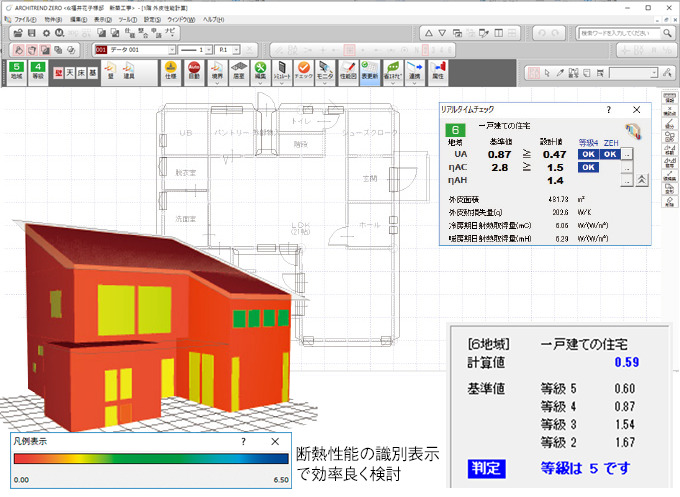Viewport: 680px width, 497px height.
Task: Open the ツール(T) menu
Action: (x=127, y=19)
